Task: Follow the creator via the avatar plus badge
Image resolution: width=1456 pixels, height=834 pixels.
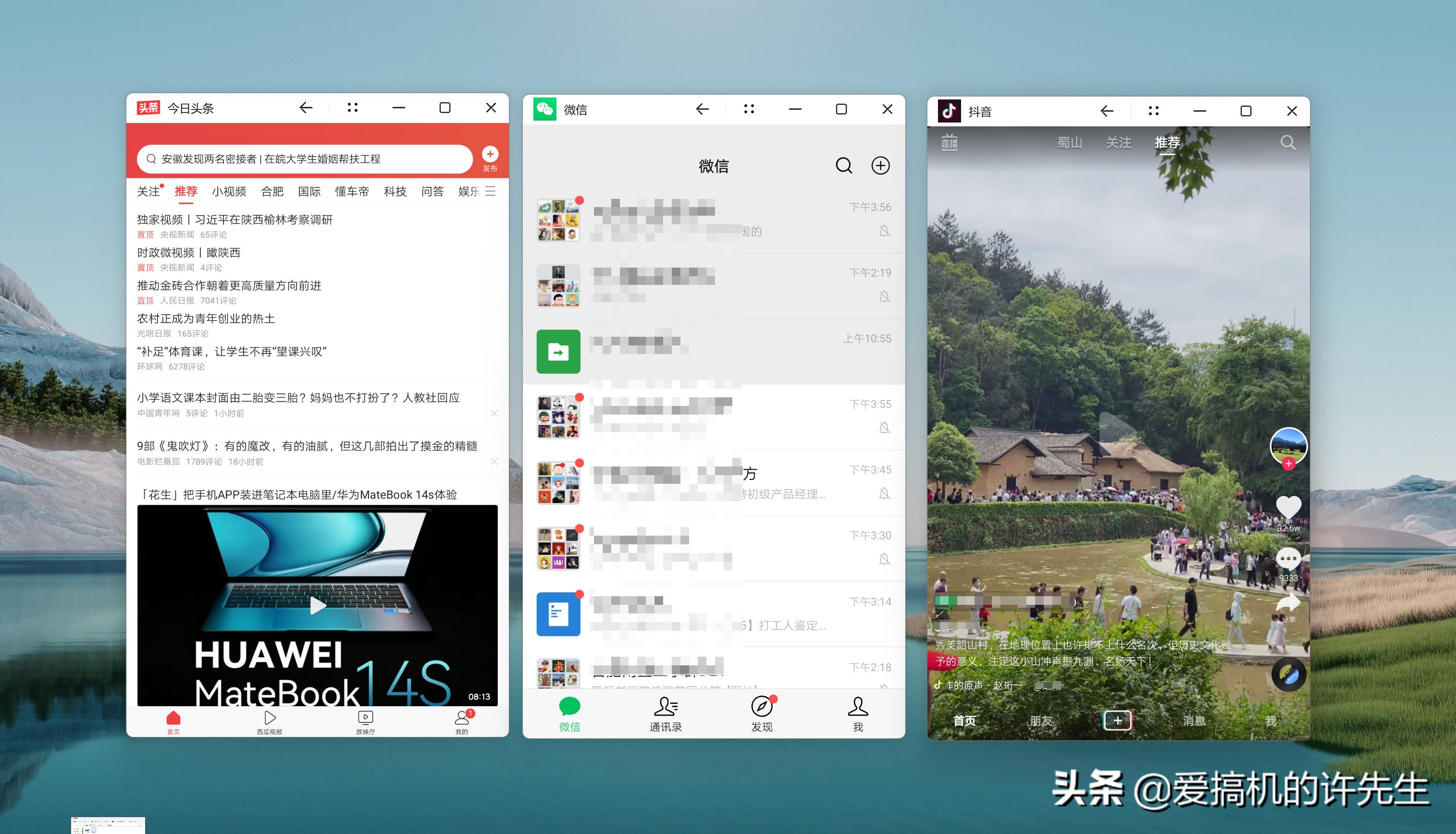Action: [x=1289, y=465]
